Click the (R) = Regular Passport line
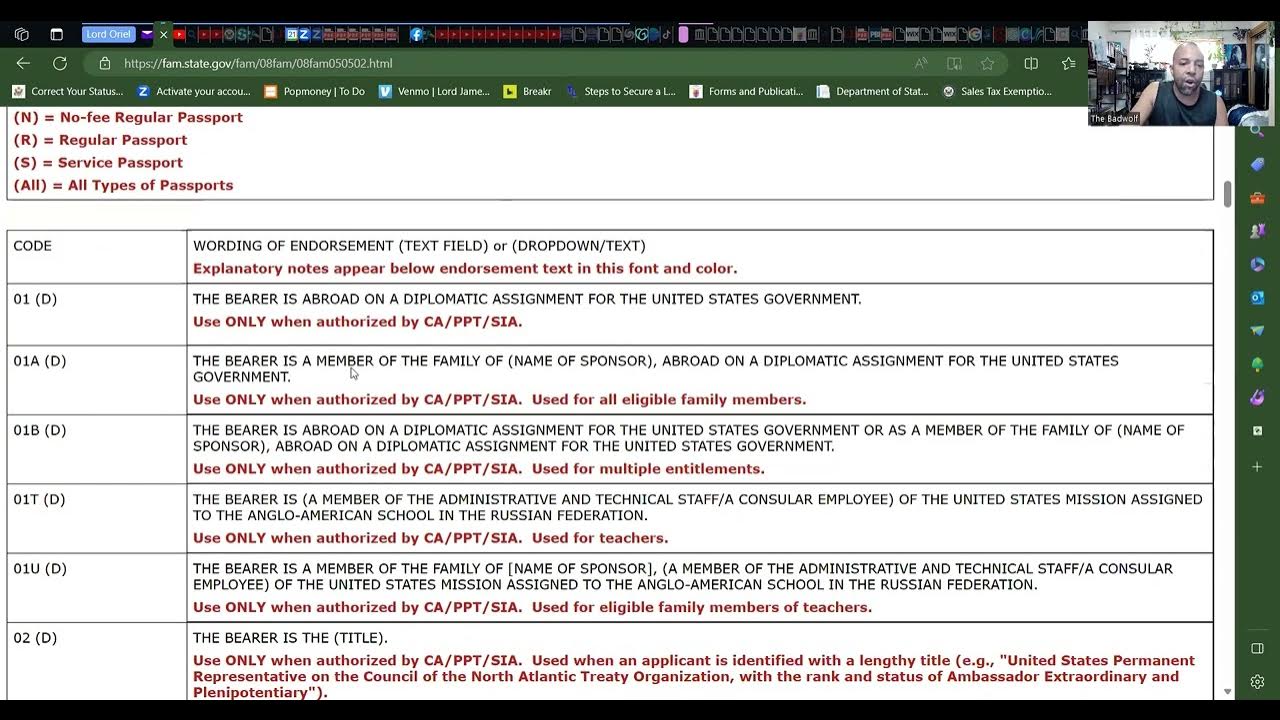Screen dimensions: 1280x720 [100, 140]
